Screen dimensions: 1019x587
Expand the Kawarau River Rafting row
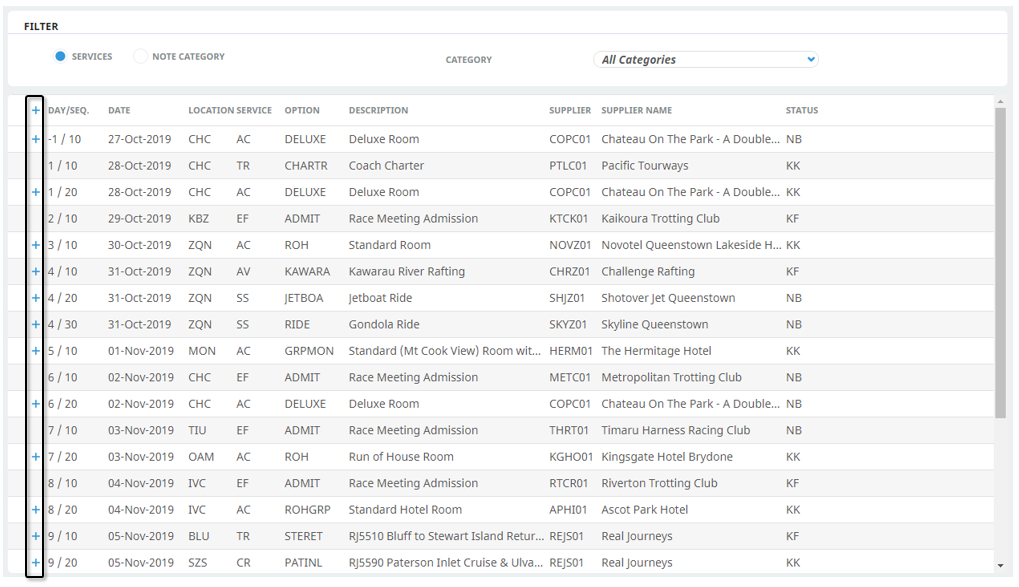point(36,272)
